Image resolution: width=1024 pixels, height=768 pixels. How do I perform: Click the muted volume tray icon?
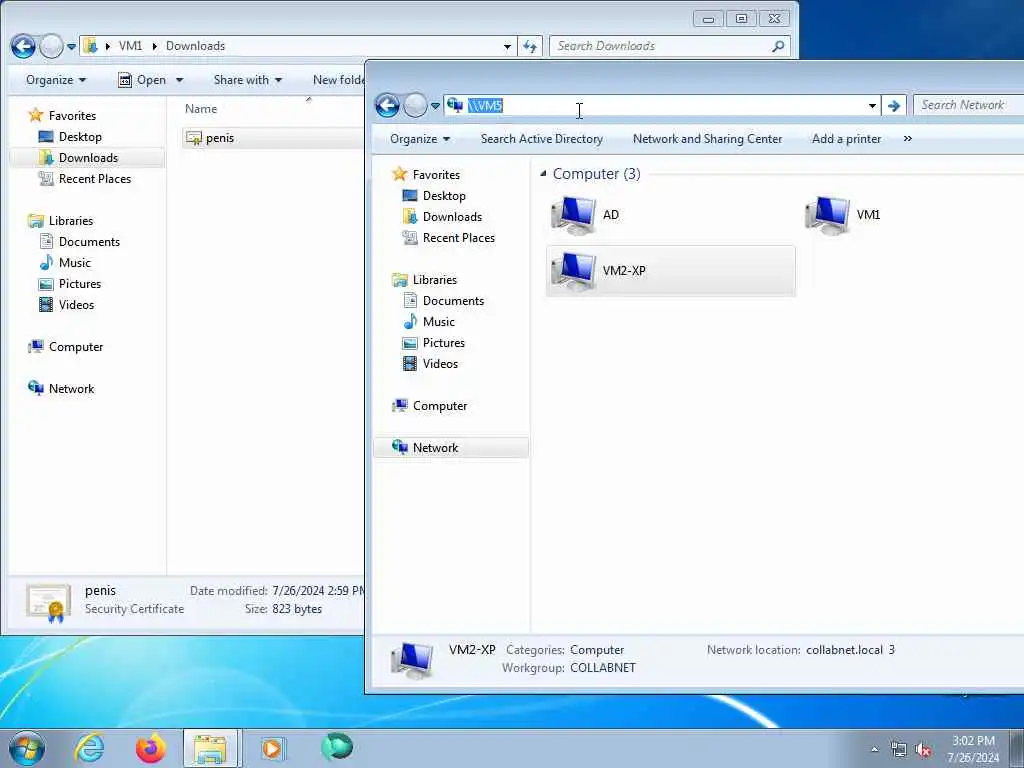923,750
